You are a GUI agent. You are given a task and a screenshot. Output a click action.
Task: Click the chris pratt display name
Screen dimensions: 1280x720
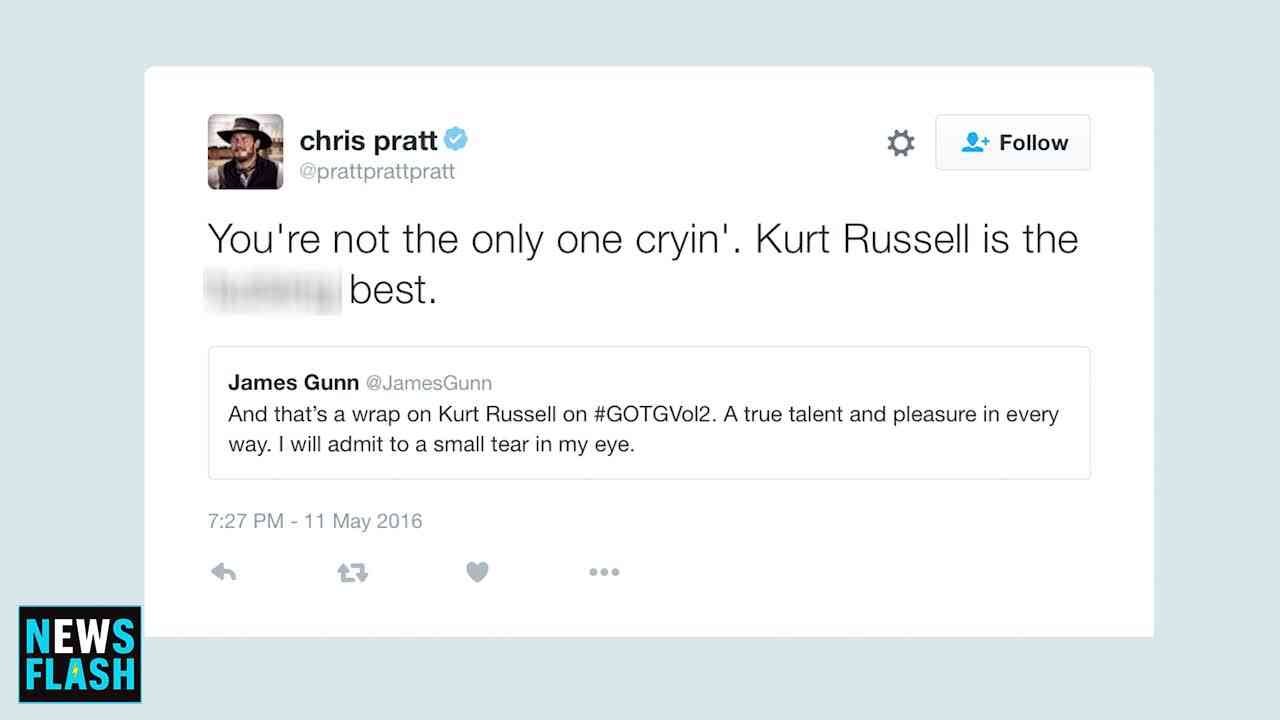click(369, 141)
